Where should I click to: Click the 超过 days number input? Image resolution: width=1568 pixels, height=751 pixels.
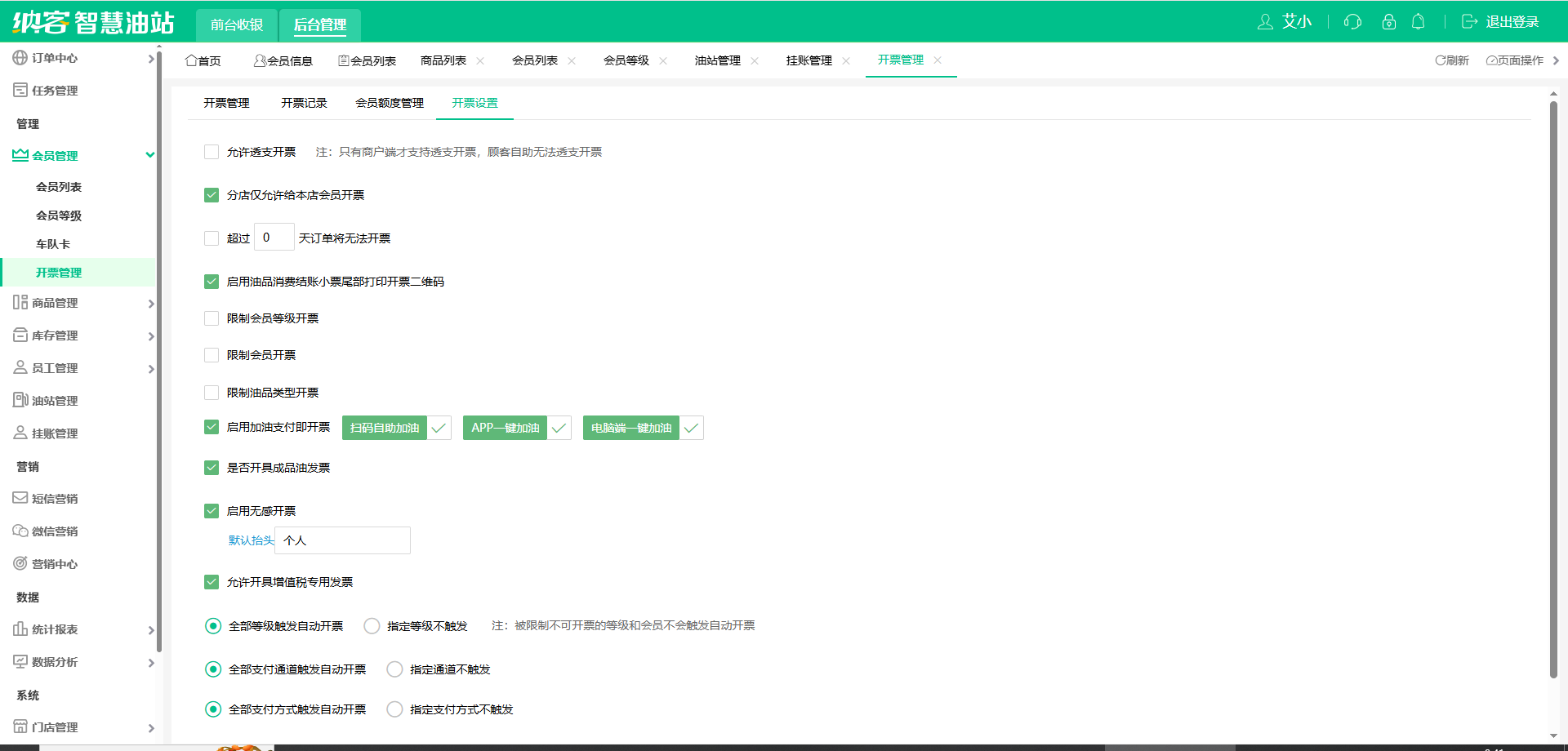pyautogui.click(x=274, y=238)
